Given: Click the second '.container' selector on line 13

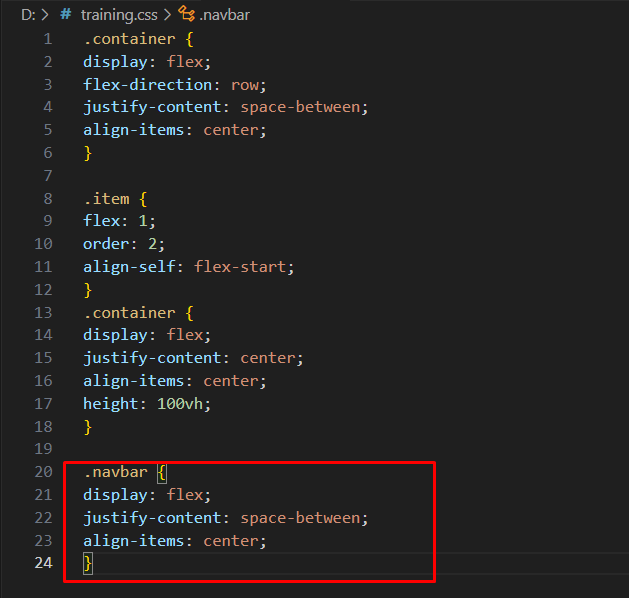Looking at the screenshot, I should (130, 313).
